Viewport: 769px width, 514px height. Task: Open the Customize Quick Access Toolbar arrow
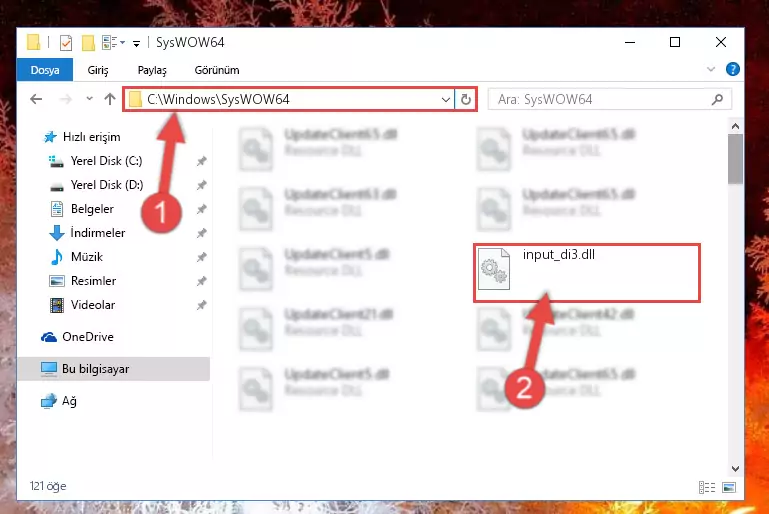click(x=136, y=44)
